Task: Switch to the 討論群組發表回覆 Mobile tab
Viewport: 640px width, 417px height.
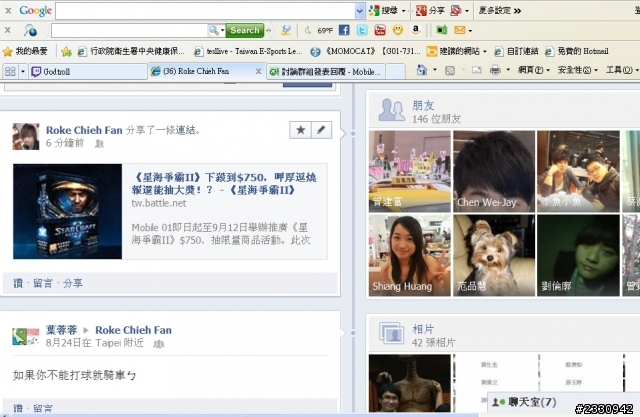Action: pyautogui.click(x=326, y=72)
